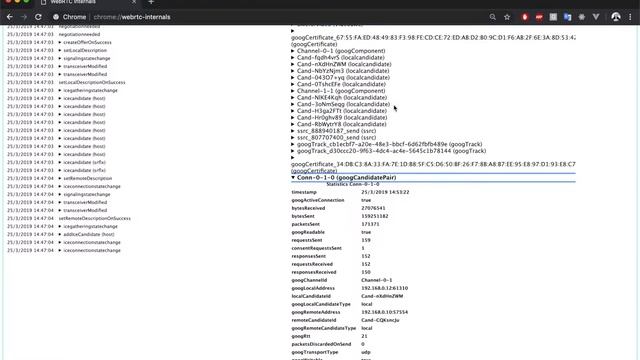Click the browser forward arrow
Image resolution: width=640 pixels, height=360 pixels.
pos(24,17)
